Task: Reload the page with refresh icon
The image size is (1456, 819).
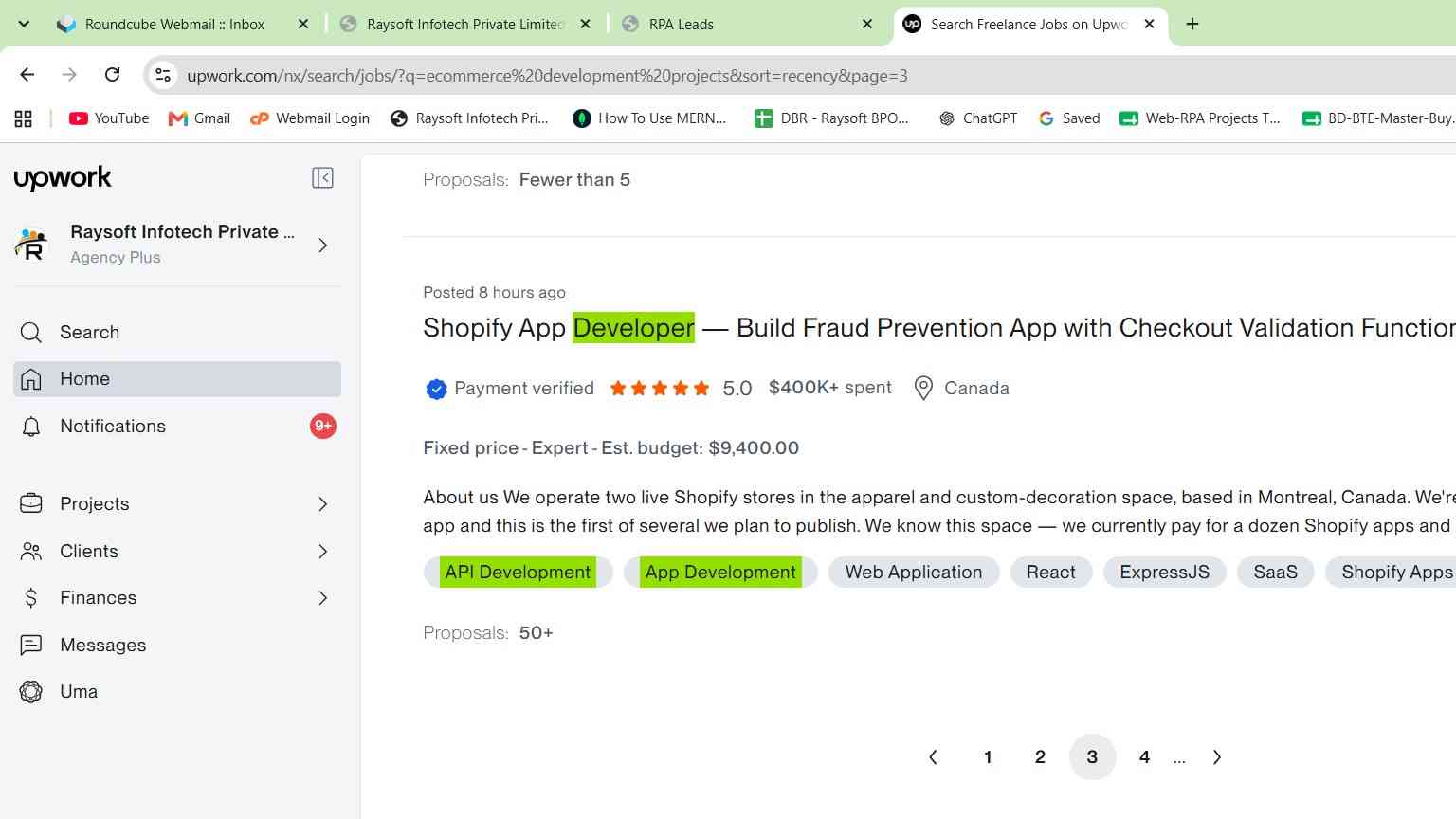Action: point(112,75)
